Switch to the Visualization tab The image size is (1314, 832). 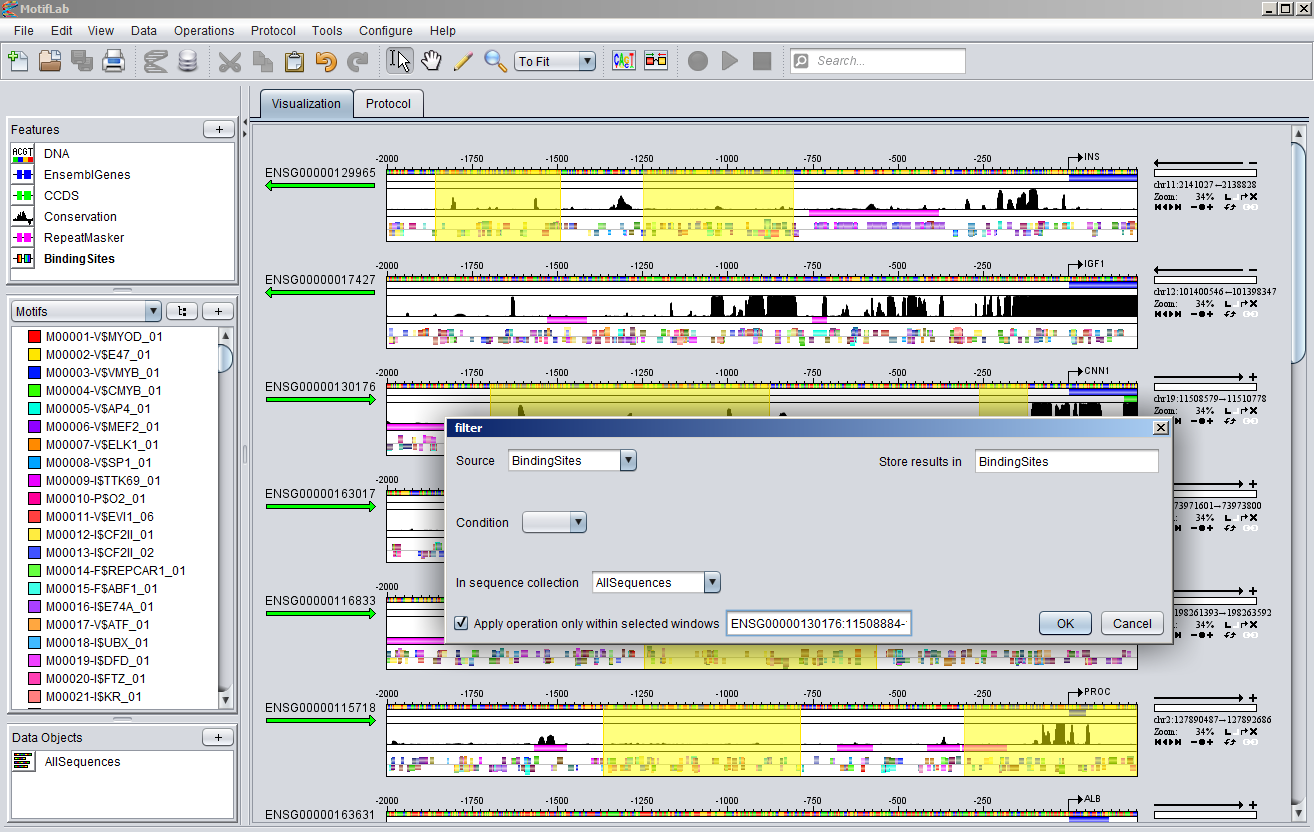(306, 103)
